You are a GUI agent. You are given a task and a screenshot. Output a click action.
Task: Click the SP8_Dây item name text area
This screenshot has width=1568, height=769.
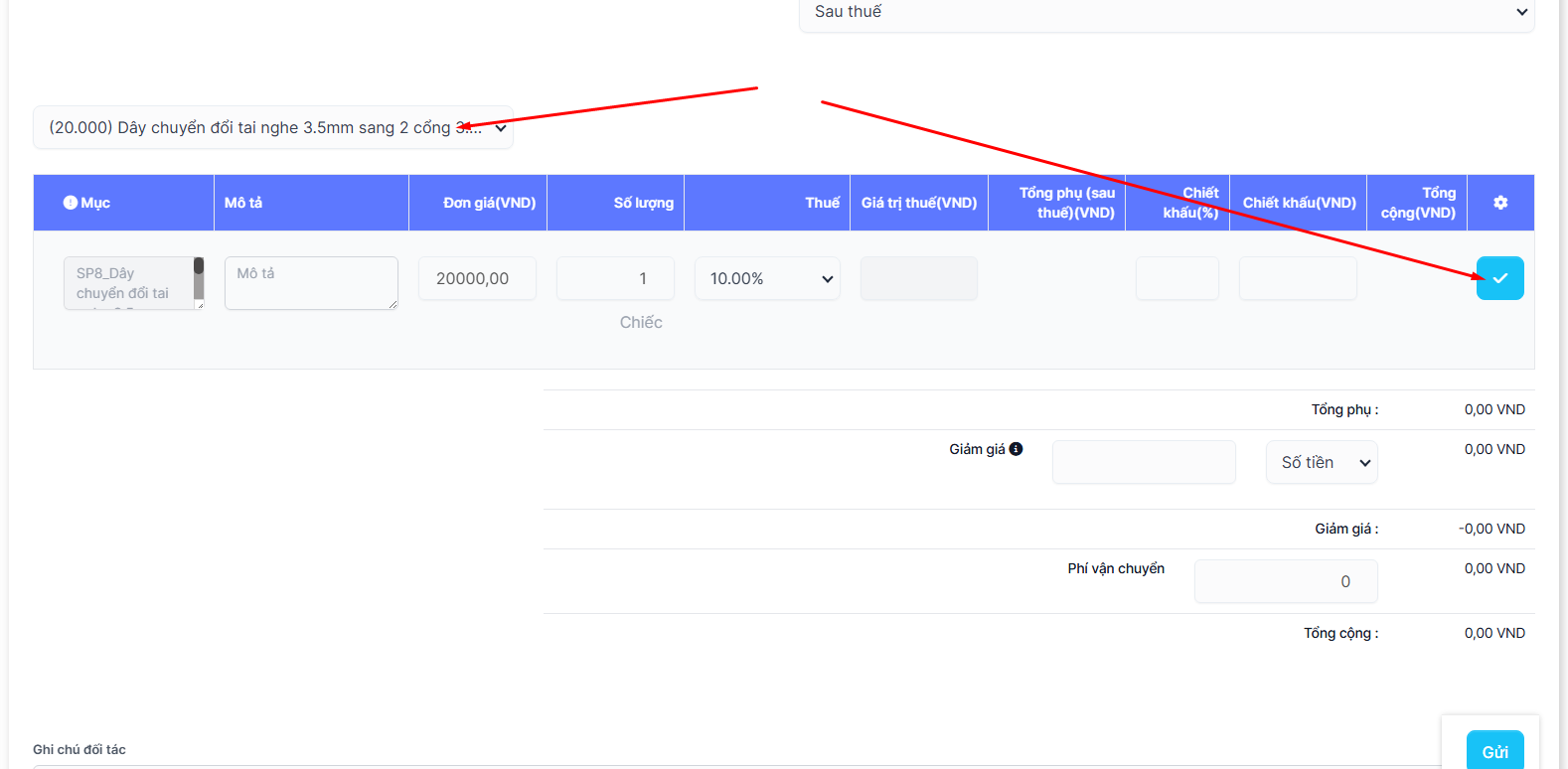[x=127, y=283]
